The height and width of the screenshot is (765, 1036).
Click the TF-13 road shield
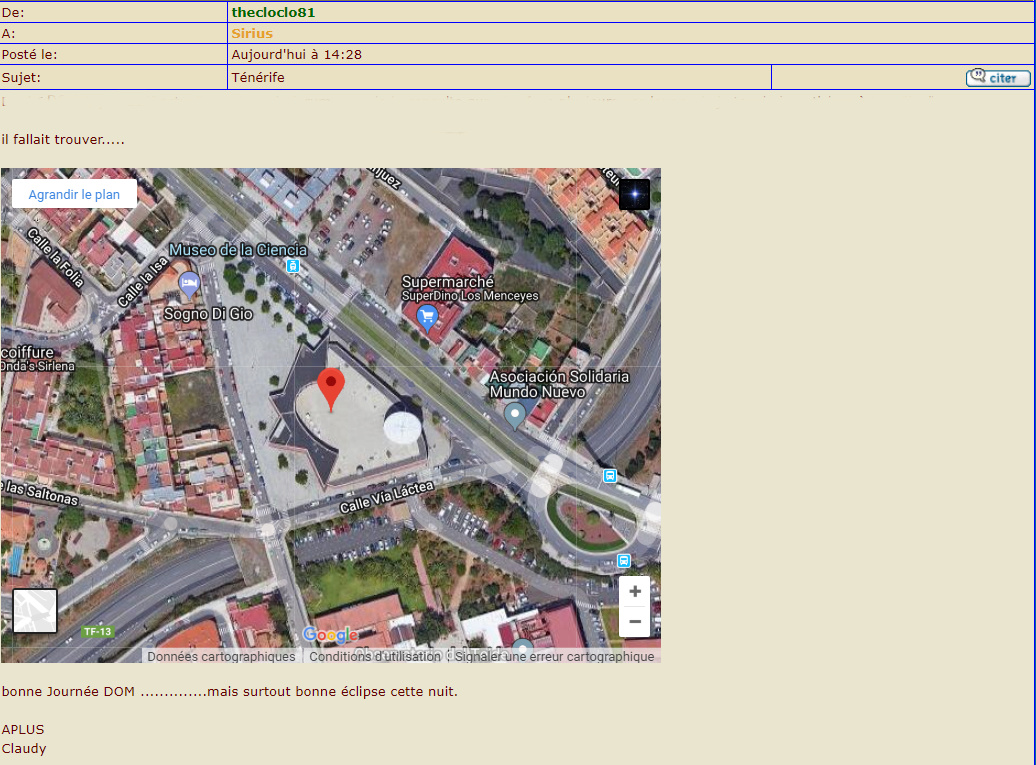pos(98,632)
